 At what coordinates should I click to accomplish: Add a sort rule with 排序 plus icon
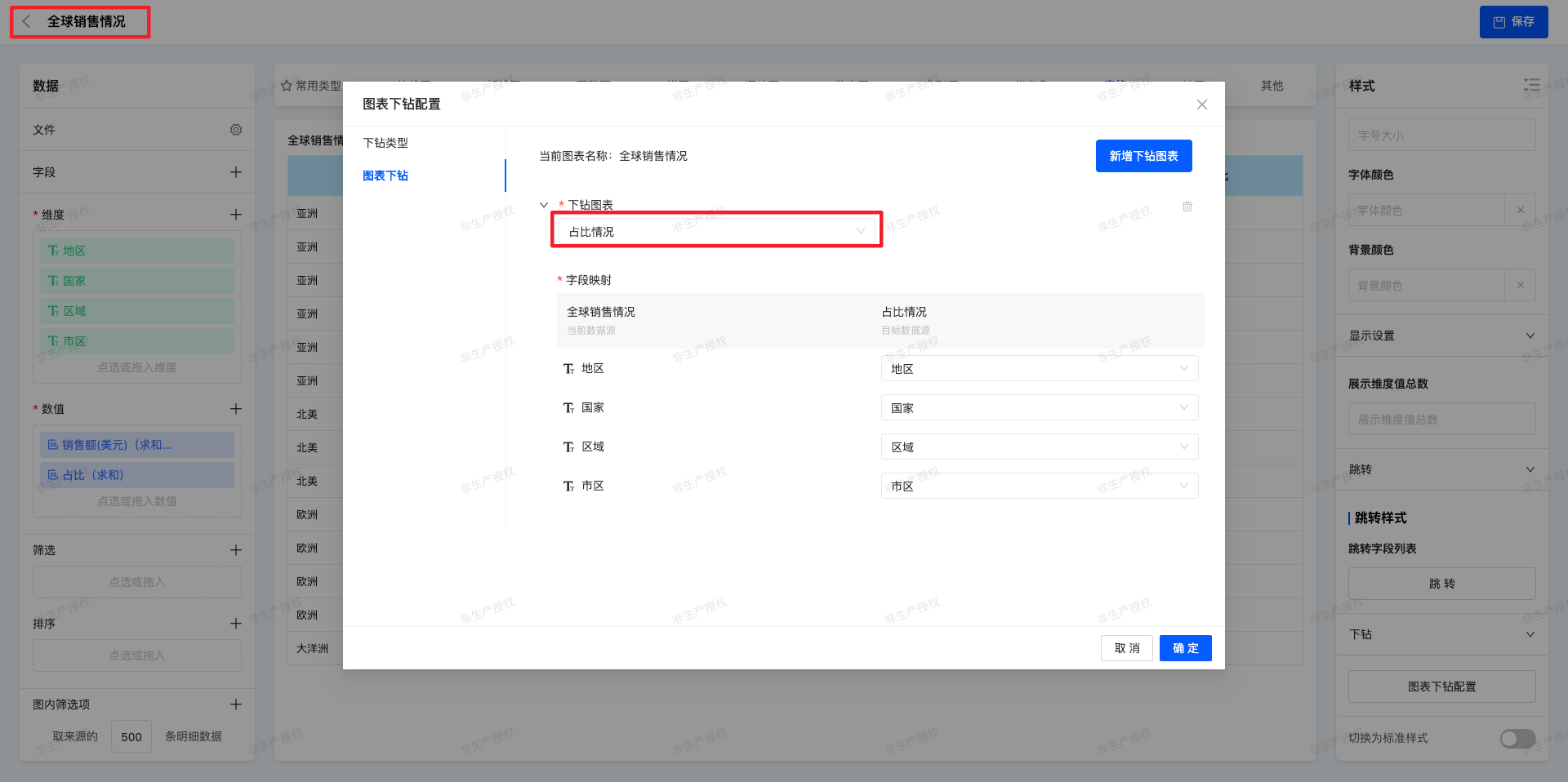point(236,624)
